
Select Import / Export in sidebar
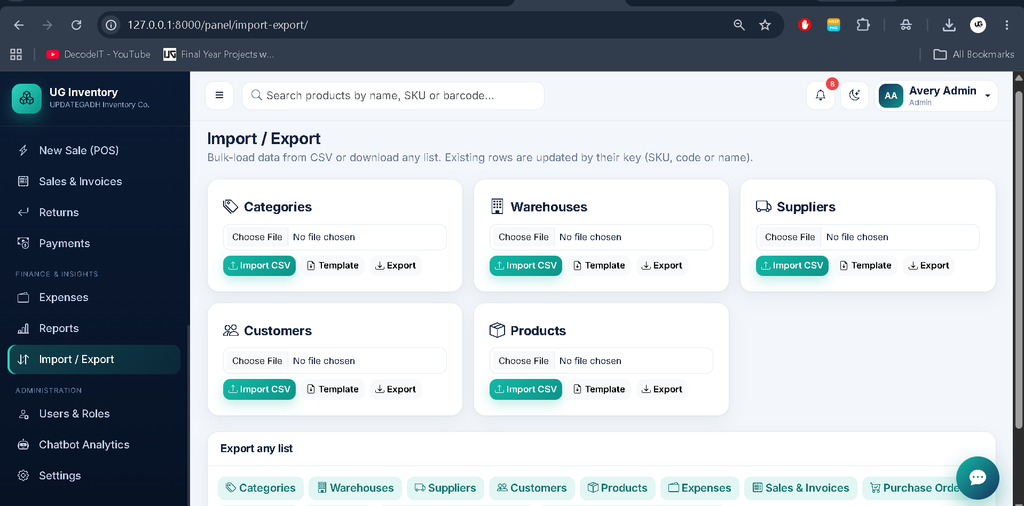click(x=94, y=359)
